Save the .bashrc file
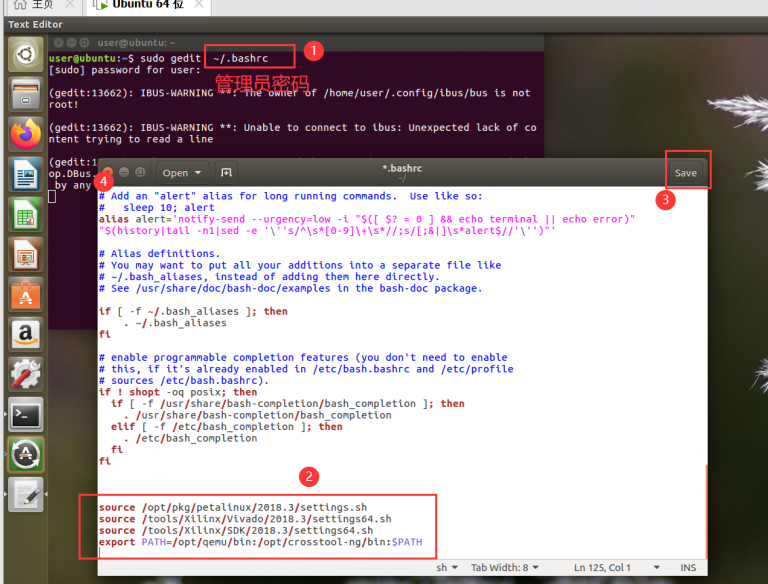 [x=685, y=172]
